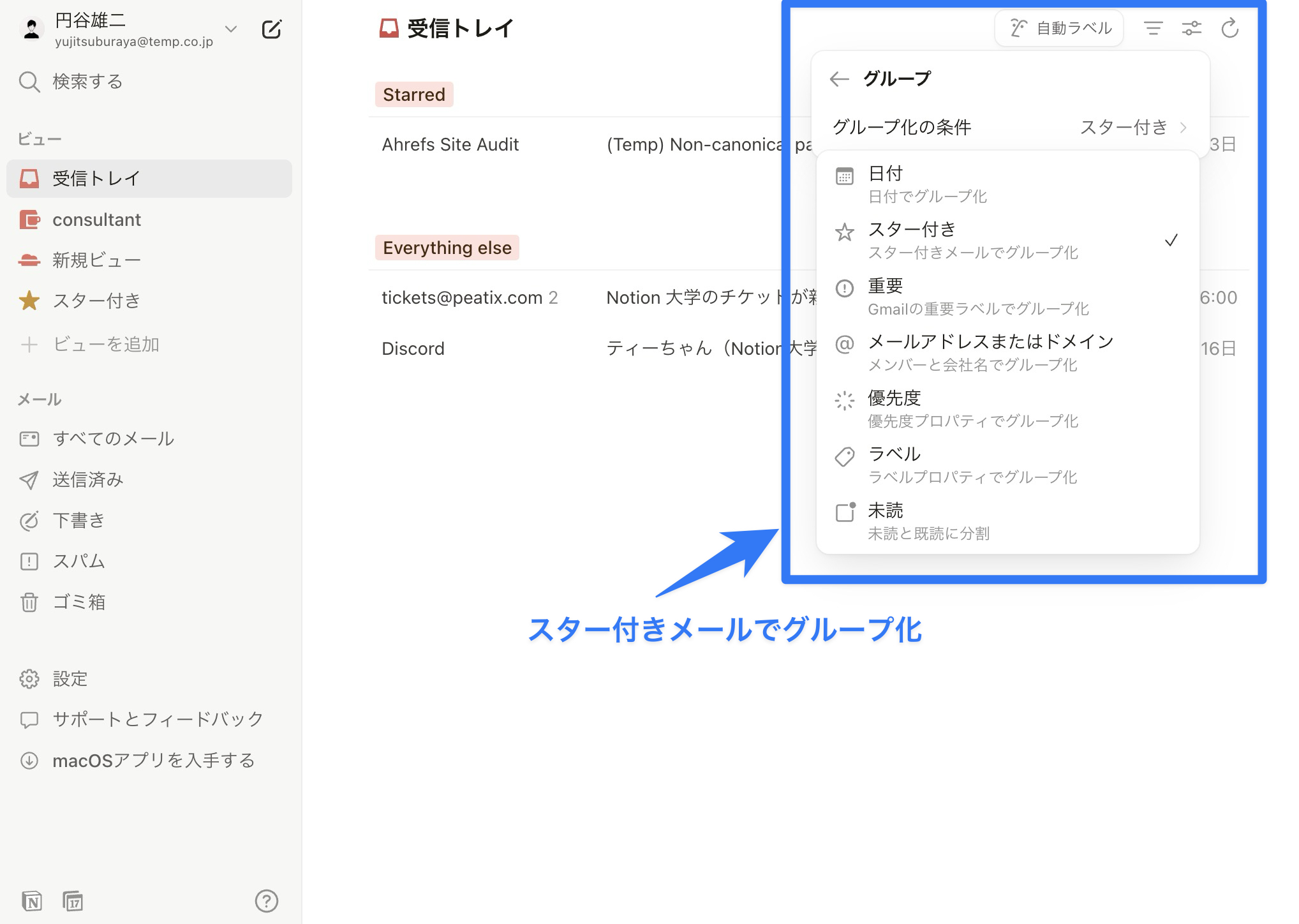This screenshot has width=1299, height=924.
Task: Click the view settings sliders icon
Action: click(x=1191, y=29)
